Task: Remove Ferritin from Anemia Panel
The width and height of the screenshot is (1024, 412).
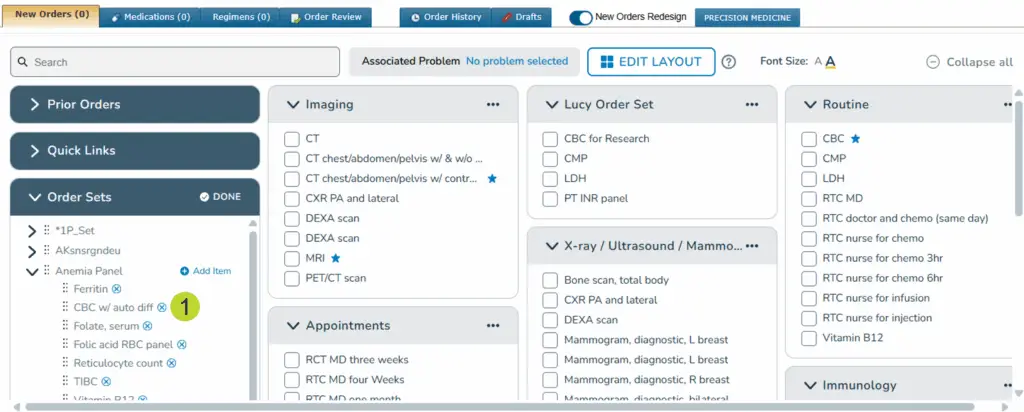Action: coord(117,289)
